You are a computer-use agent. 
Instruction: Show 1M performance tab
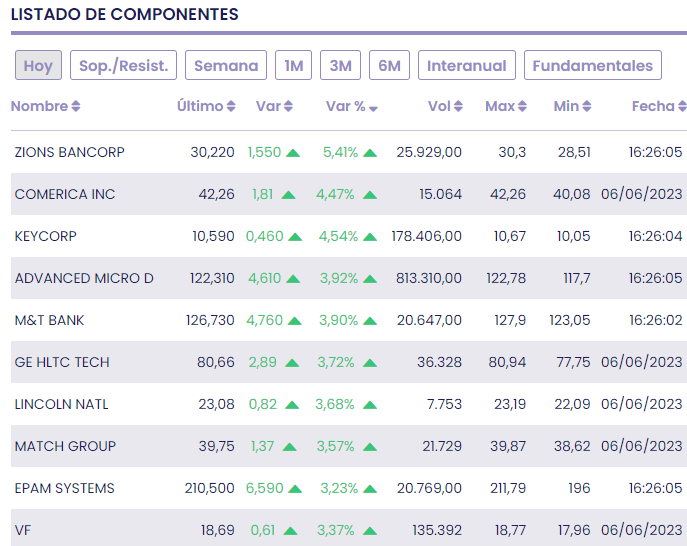[293, 66]
